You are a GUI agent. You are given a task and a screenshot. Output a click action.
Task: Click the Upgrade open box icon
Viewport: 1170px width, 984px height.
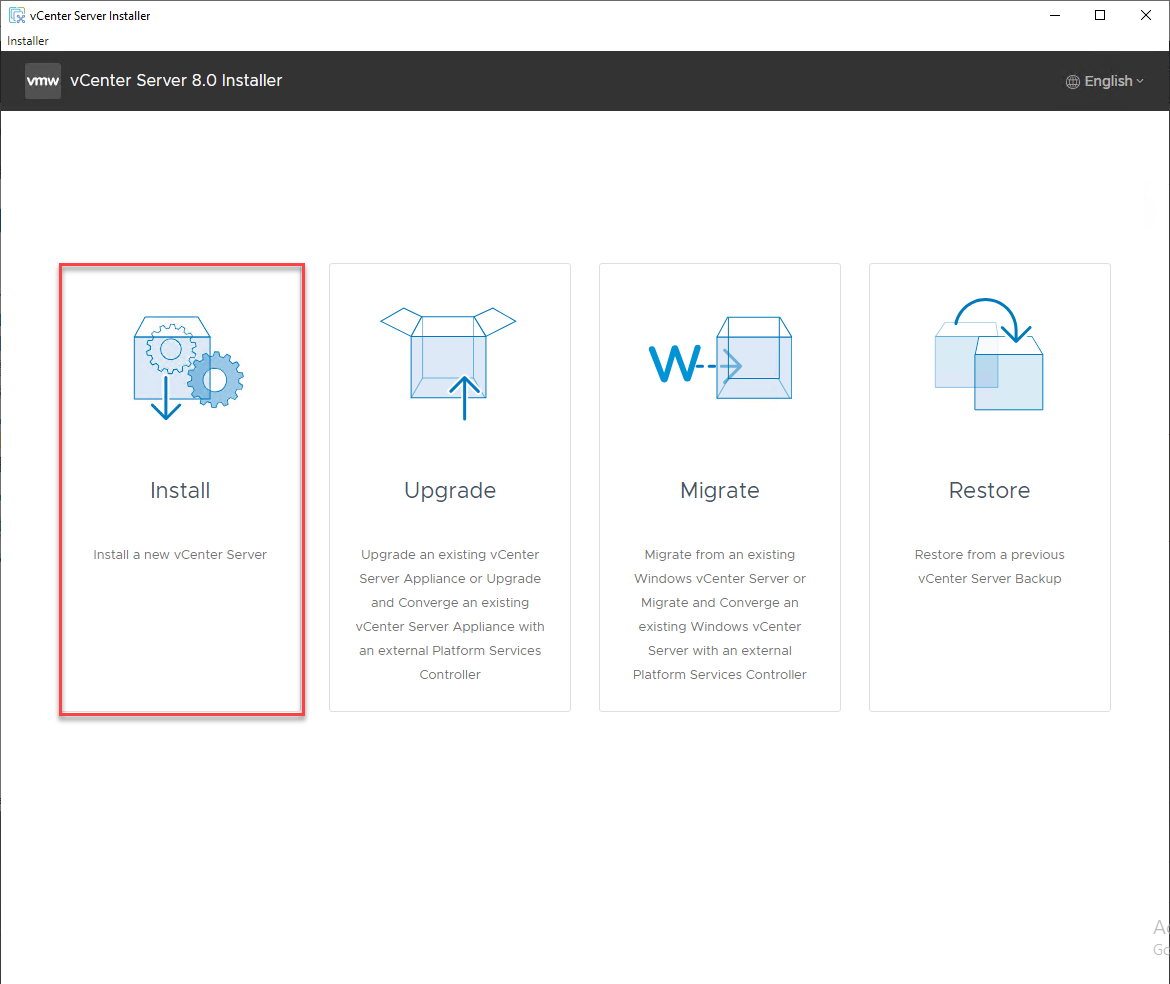click(448, 363)
